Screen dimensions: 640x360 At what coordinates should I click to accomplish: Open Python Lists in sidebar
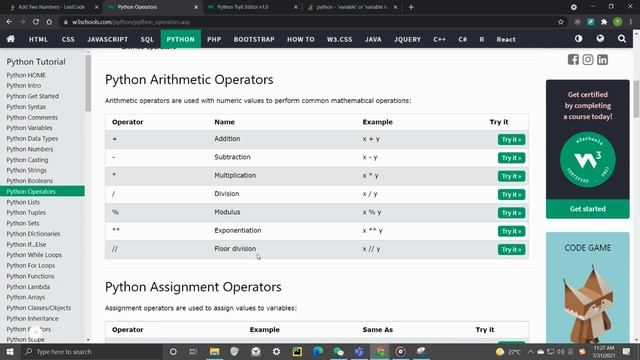pos(23,202)
